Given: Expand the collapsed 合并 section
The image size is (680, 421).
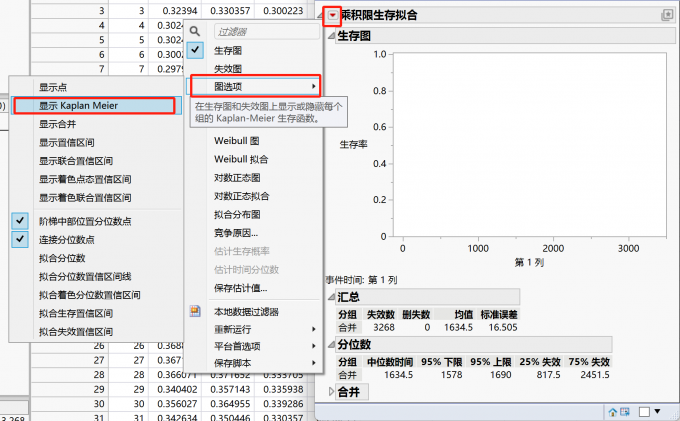Looking at the screenshot, I should coord(331,395).
